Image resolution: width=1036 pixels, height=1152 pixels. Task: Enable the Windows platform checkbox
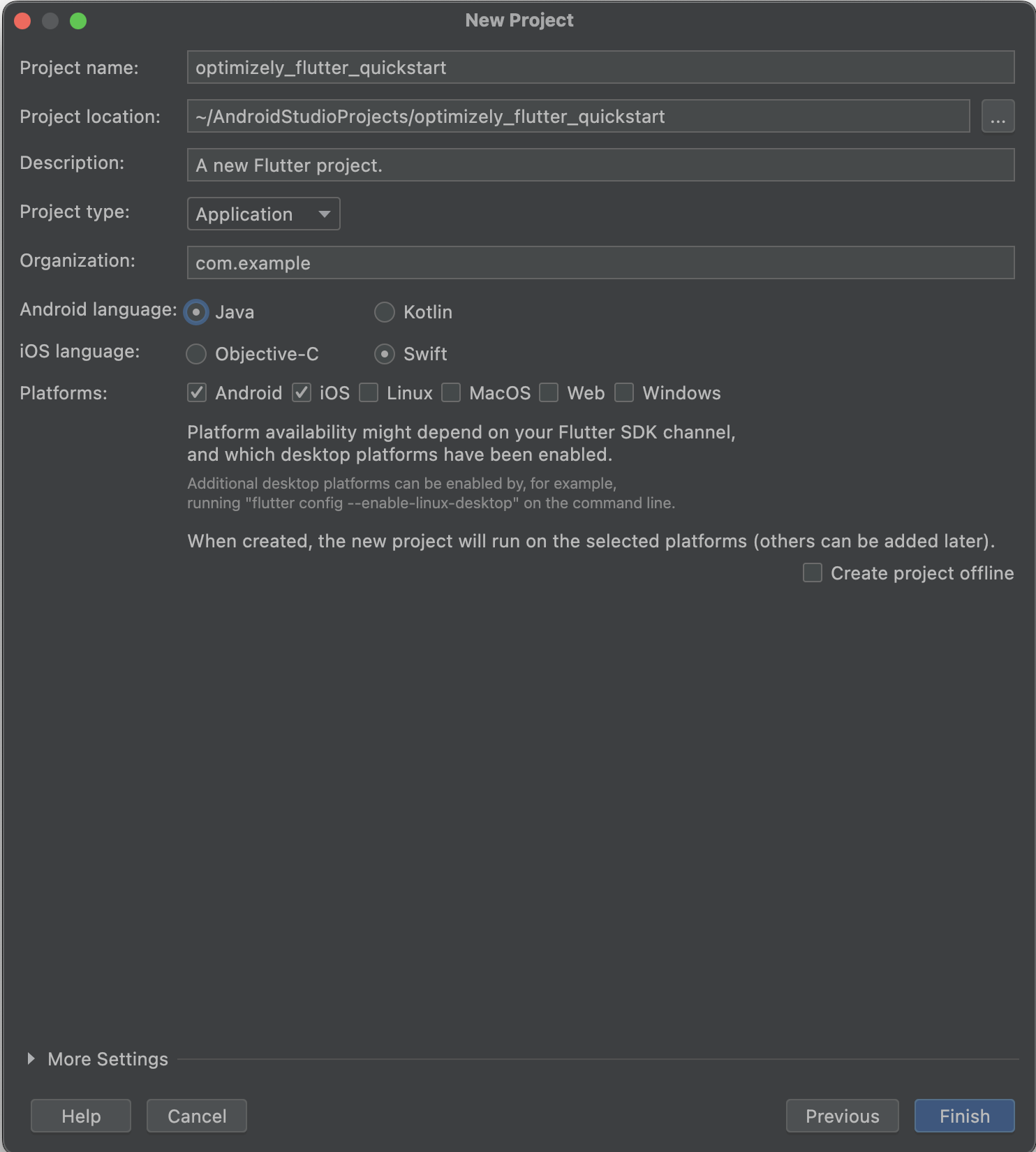[624, 392]
